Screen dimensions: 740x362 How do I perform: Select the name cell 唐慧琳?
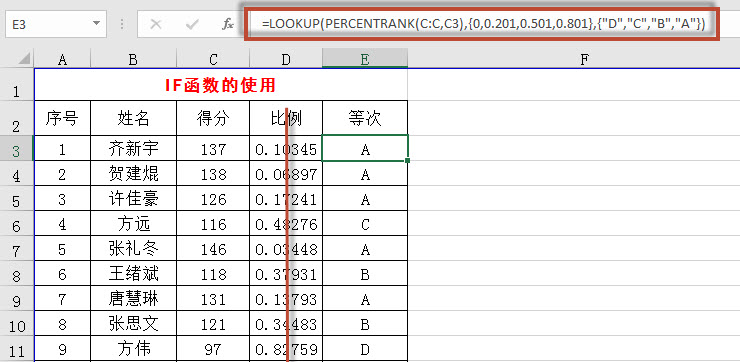133,298
